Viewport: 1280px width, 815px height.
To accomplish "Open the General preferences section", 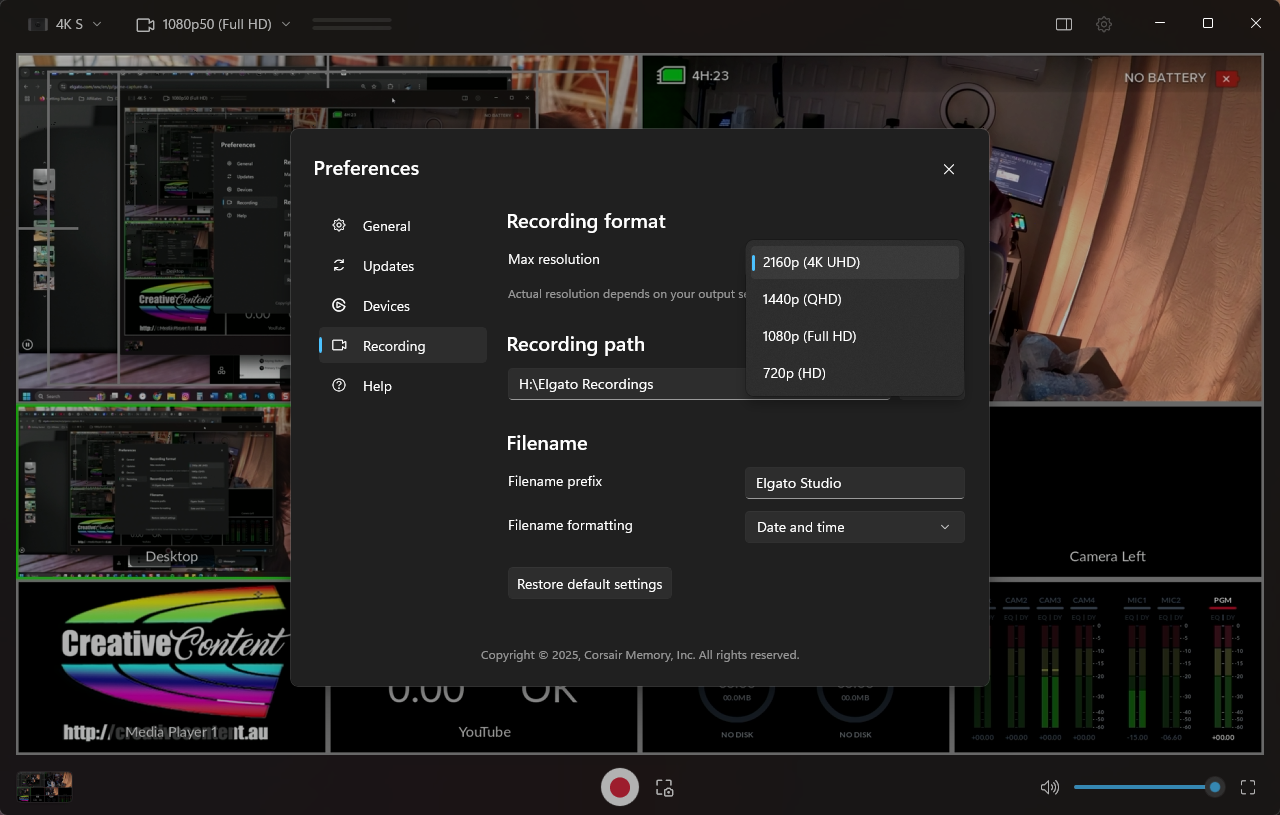I will (x=402, y=226).
